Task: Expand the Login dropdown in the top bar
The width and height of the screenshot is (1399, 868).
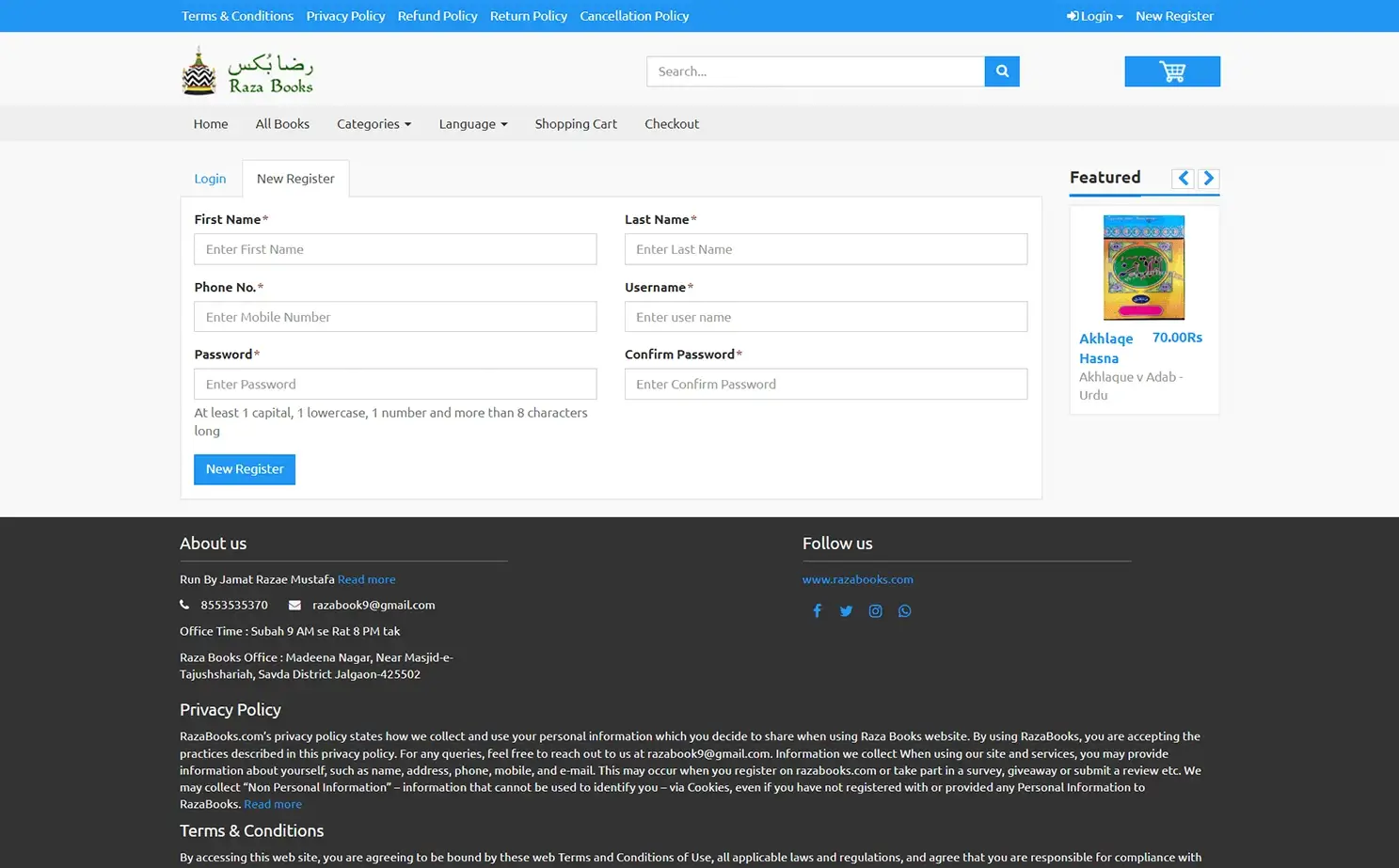Action: (x=1093, y=16)
